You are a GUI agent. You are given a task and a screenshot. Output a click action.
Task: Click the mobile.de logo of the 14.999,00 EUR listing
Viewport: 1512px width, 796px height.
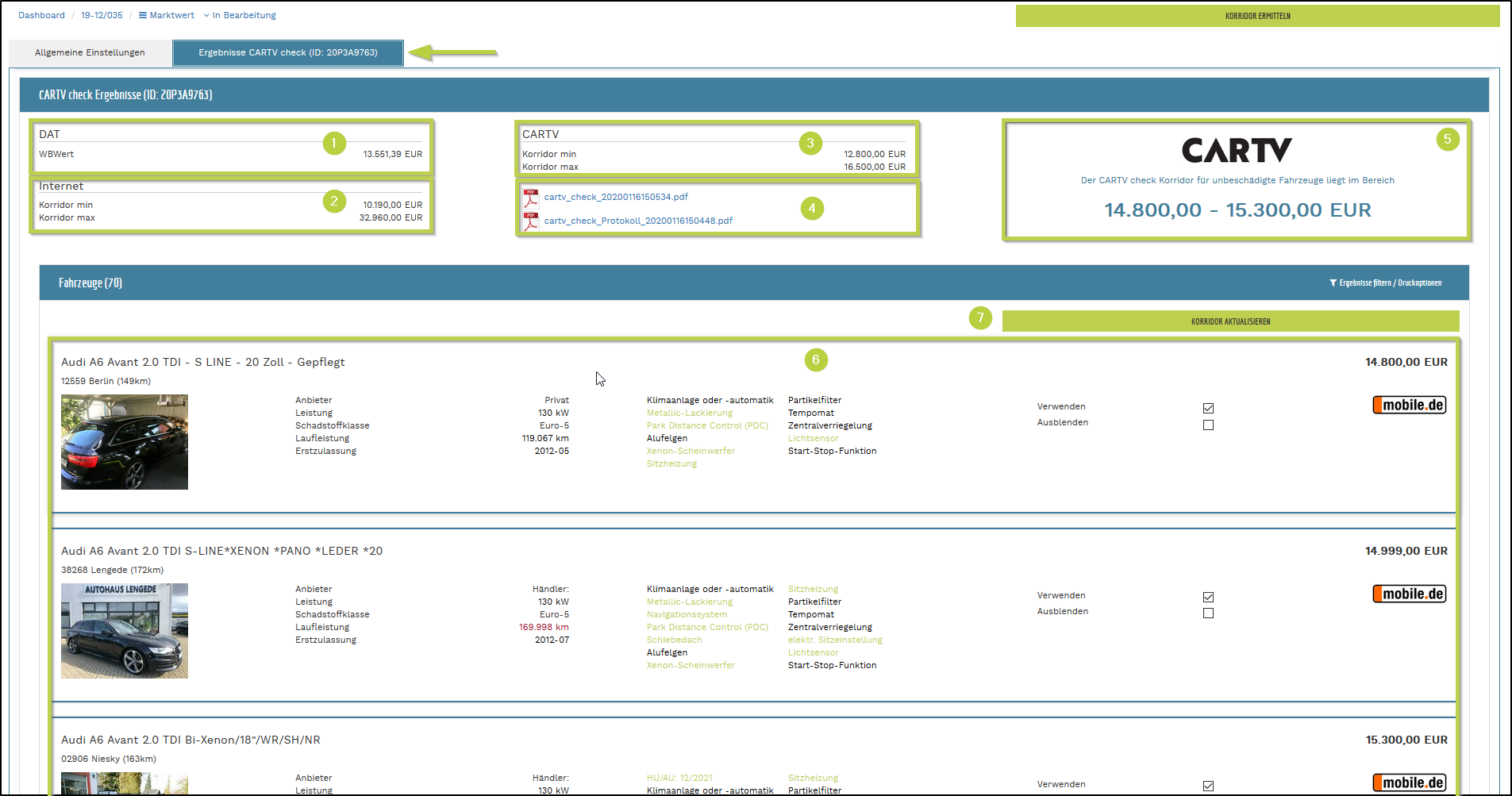point(1409,594)
